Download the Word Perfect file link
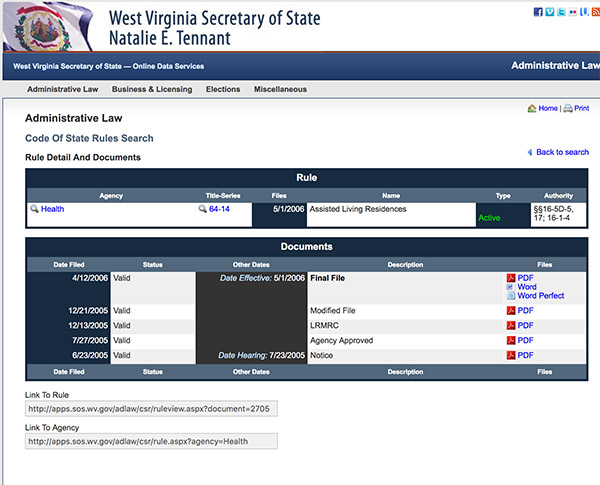This screenshot has width=600, height=485. [x=541, y=296]
